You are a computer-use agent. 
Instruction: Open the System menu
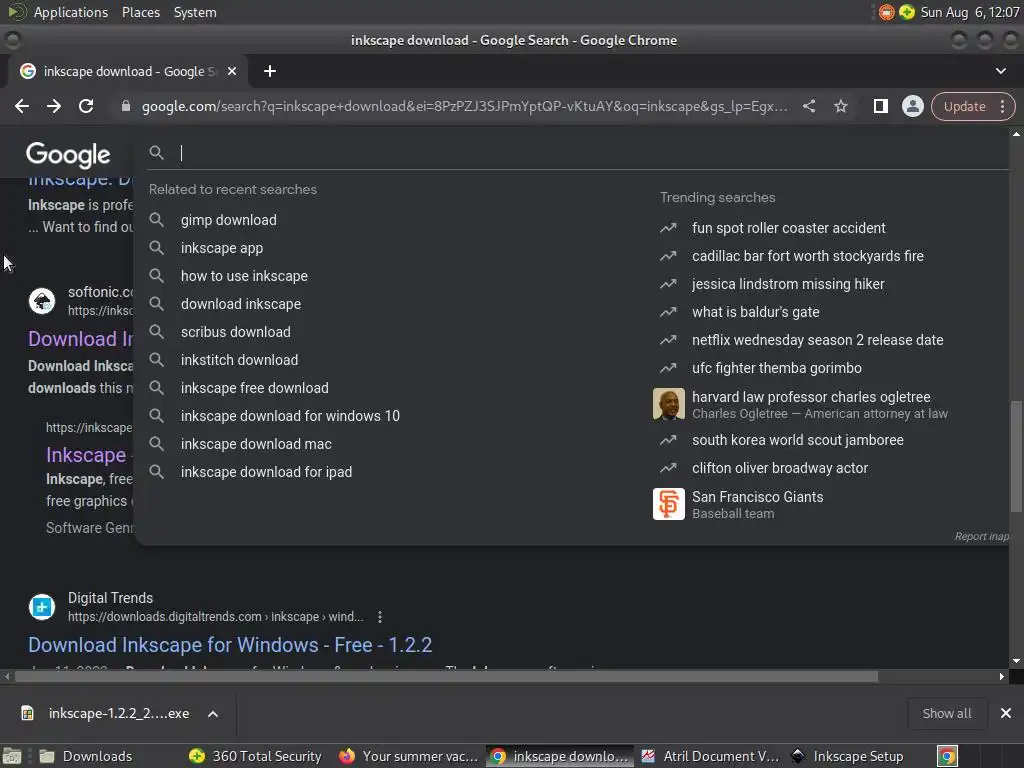195,12
